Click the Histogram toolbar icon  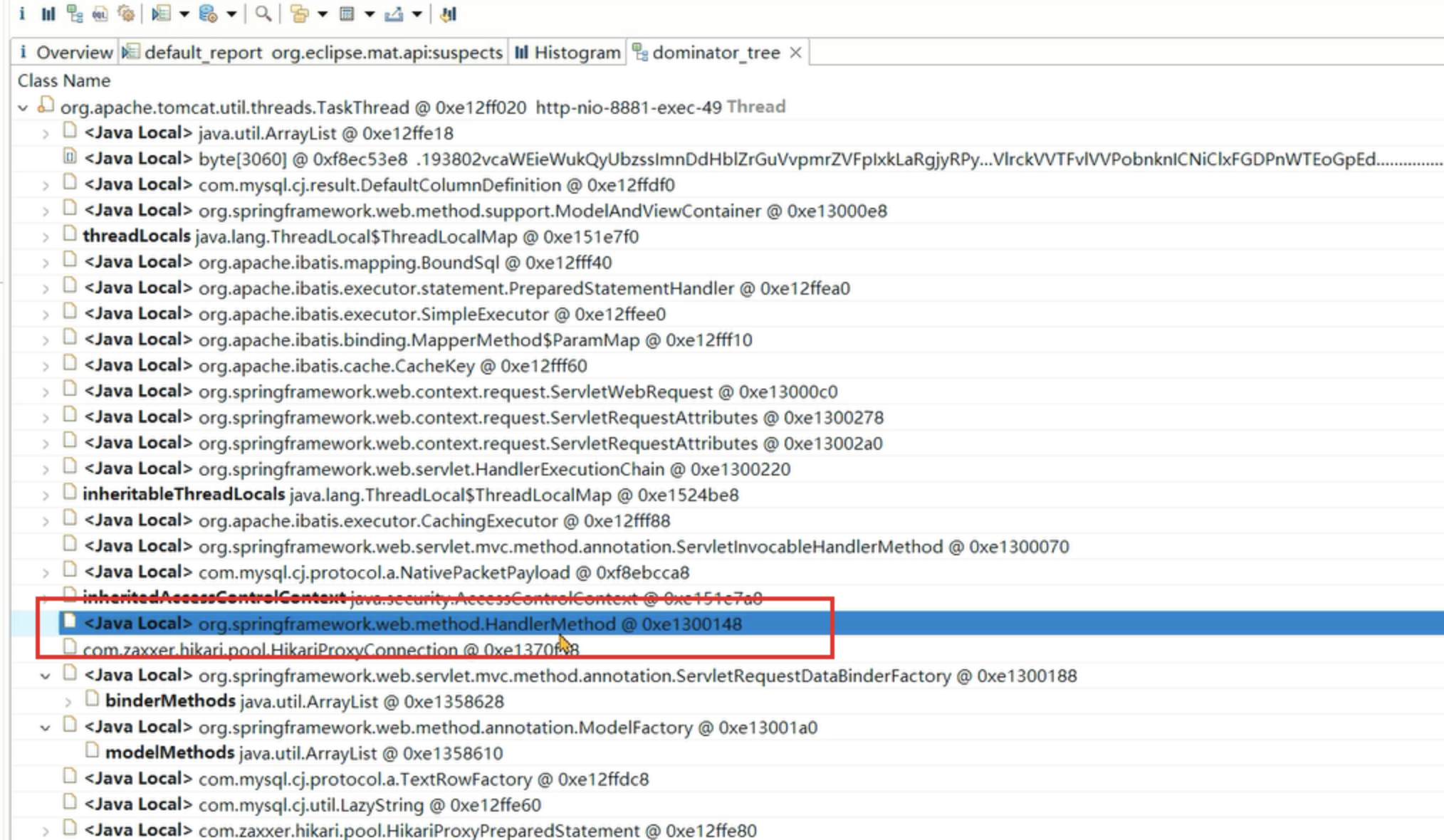click(48, 14)
